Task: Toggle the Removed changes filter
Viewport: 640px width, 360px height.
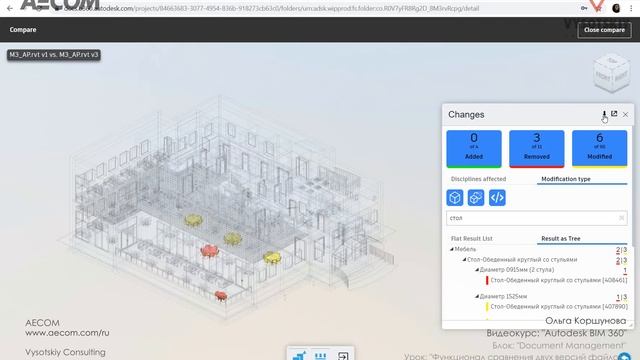Action: [x=537, y=149]
